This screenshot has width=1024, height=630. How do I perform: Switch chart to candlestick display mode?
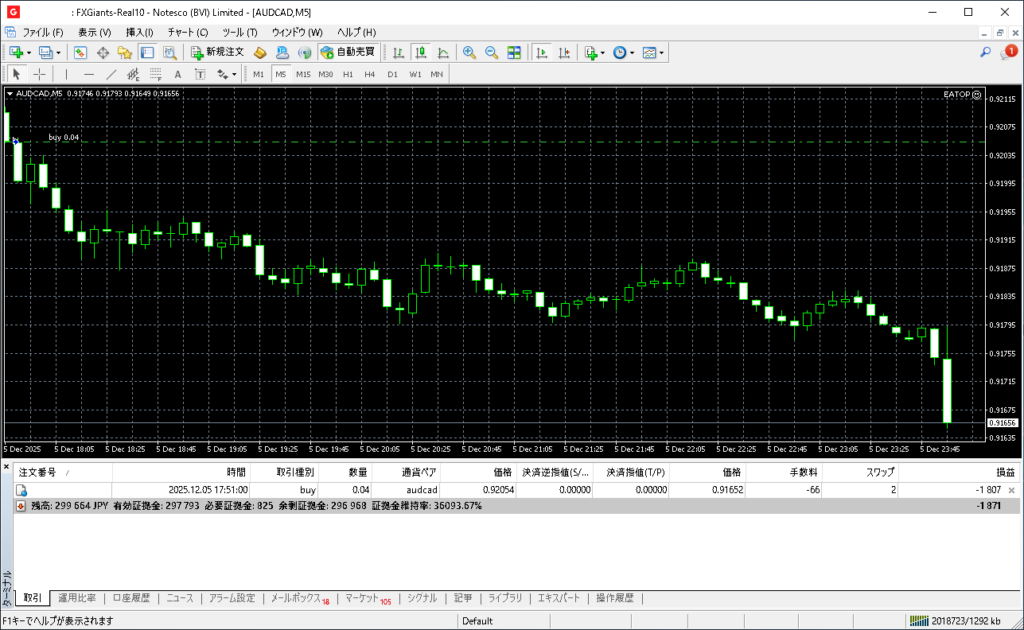tap(421, 52)
